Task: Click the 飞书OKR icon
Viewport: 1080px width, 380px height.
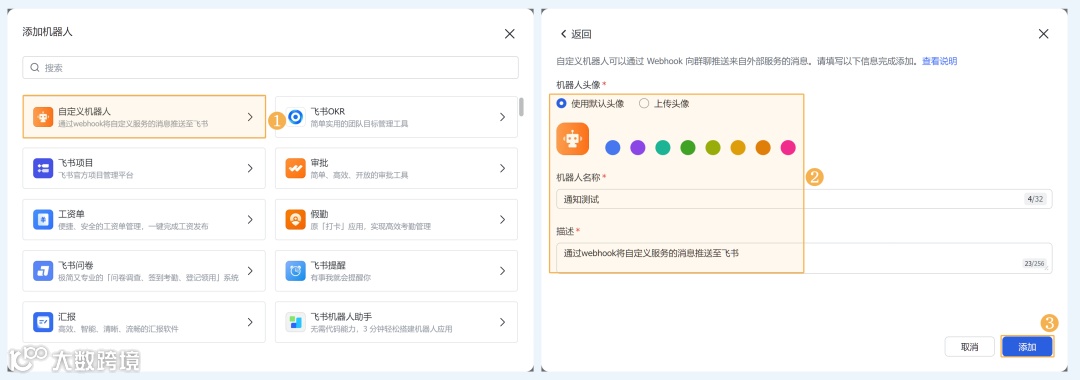Action: (x=295, y=117)
